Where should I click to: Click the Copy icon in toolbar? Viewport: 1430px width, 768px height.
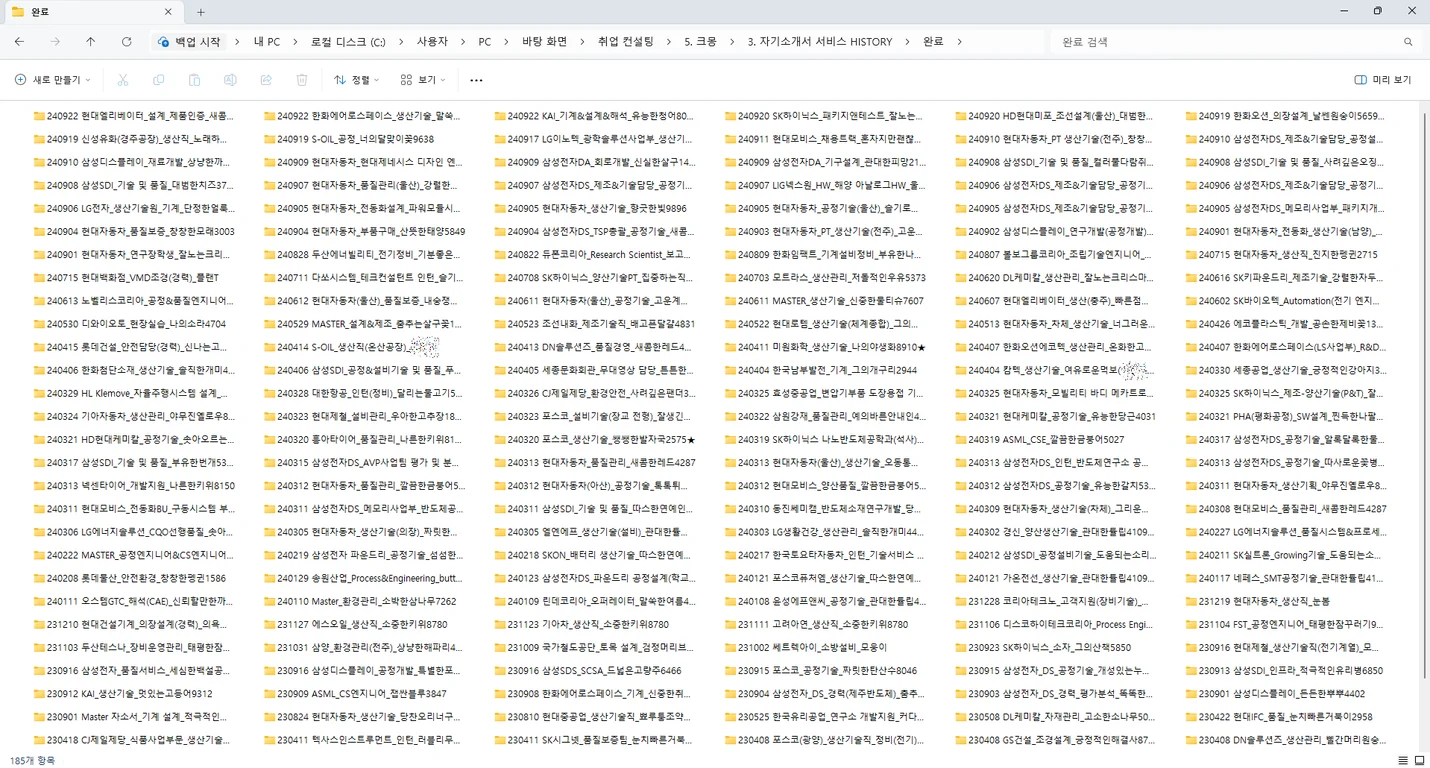[x=159, y=80]
